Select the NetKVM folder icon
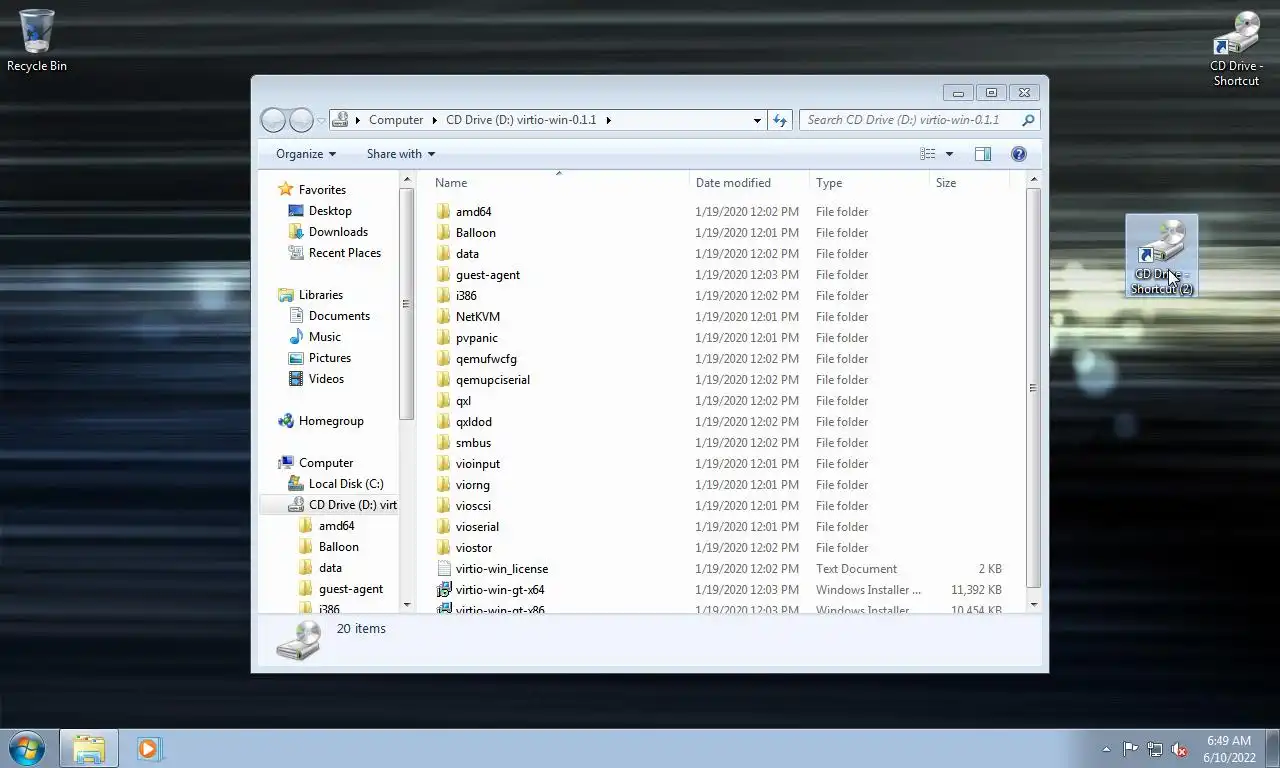The height and width of the screenshot is (768, 1280). click(x=444, y=317)
